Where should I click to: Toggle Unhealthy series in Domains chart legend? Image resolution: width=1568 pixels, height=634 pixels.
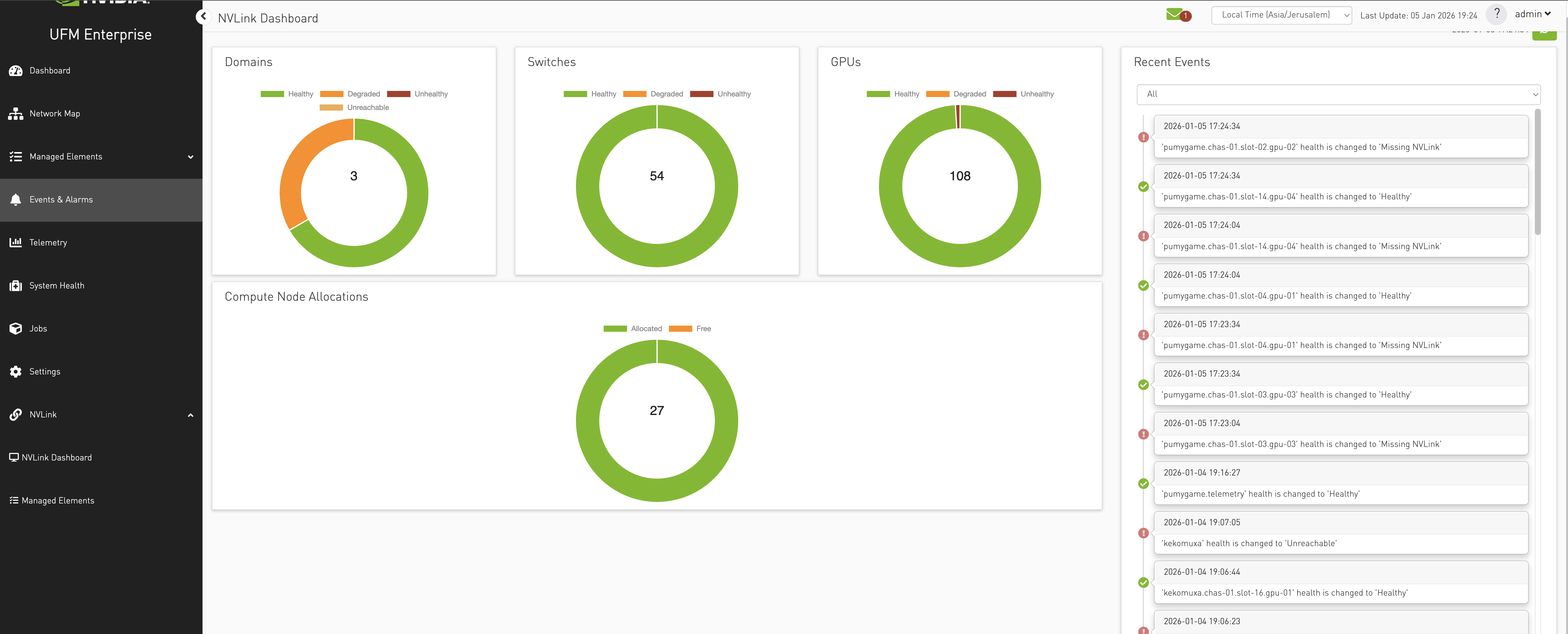tap(418, 94)
